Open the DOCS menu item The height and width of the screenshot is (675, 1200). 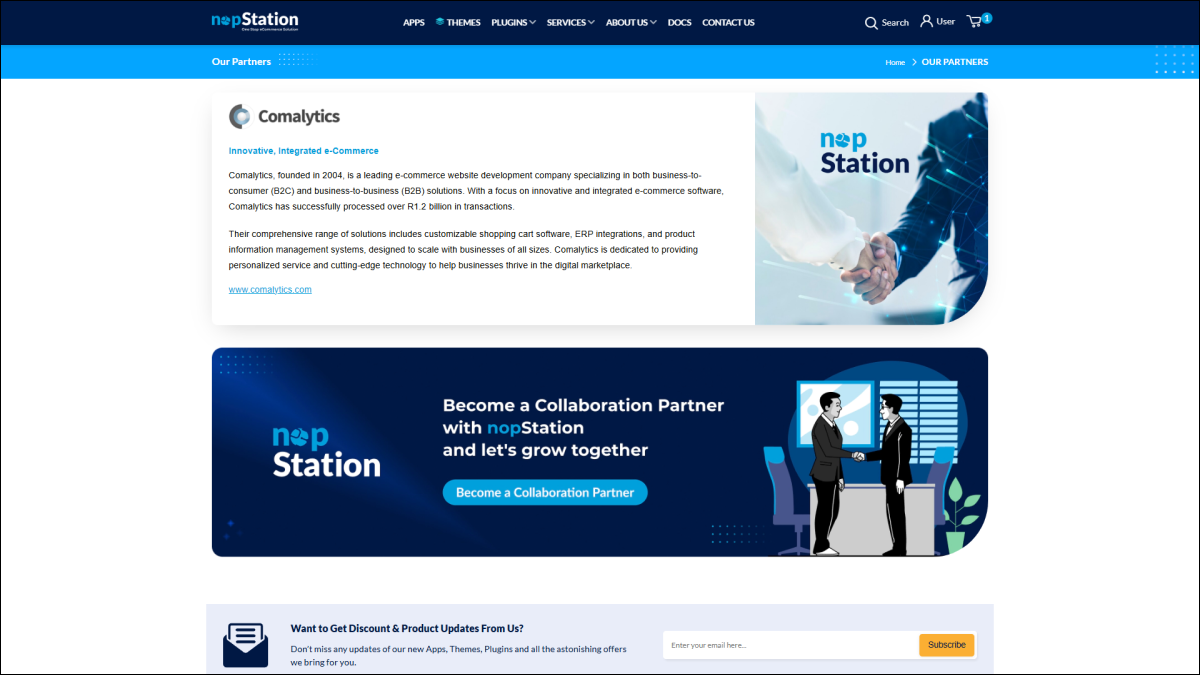679,22
